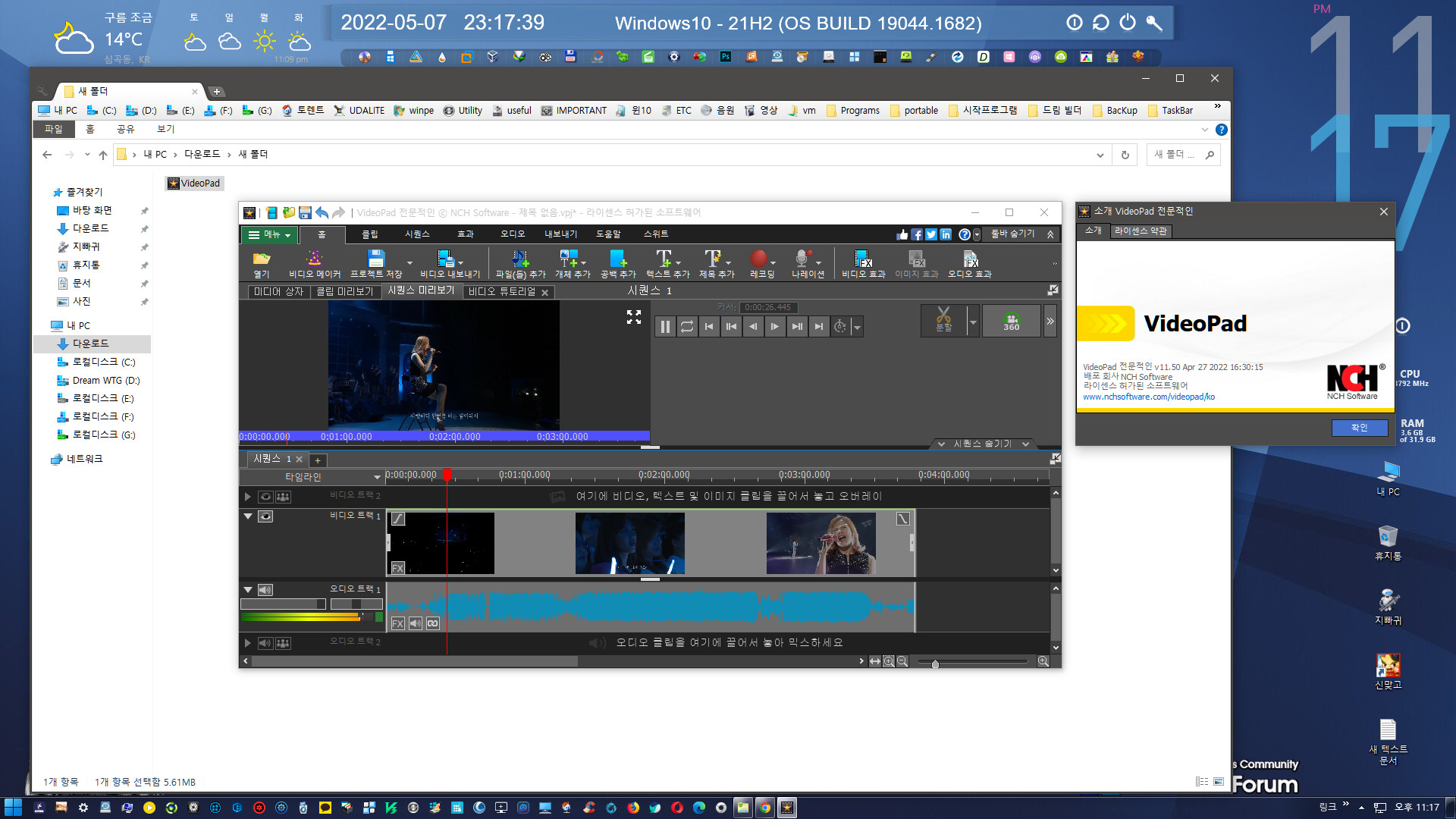Click the 텍스트 추가 add text icon
1456x819 pixels.
(x=664, y=259)
